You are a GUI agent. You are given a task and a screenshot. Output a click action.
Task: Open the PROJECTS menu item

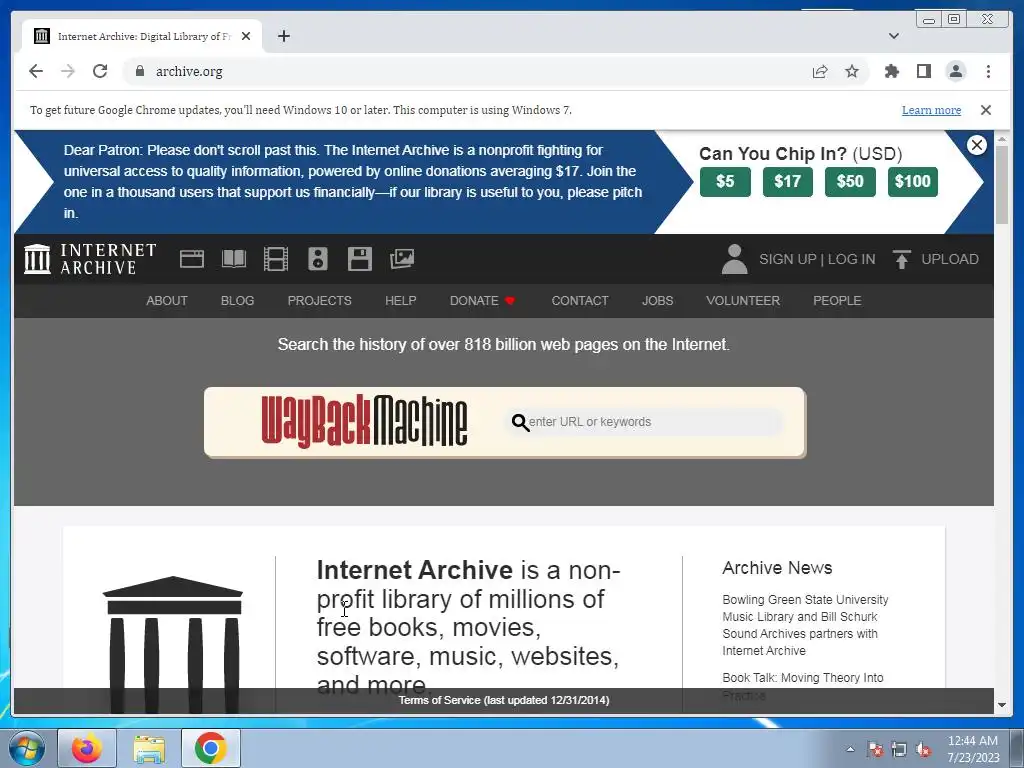click(319, 300)
